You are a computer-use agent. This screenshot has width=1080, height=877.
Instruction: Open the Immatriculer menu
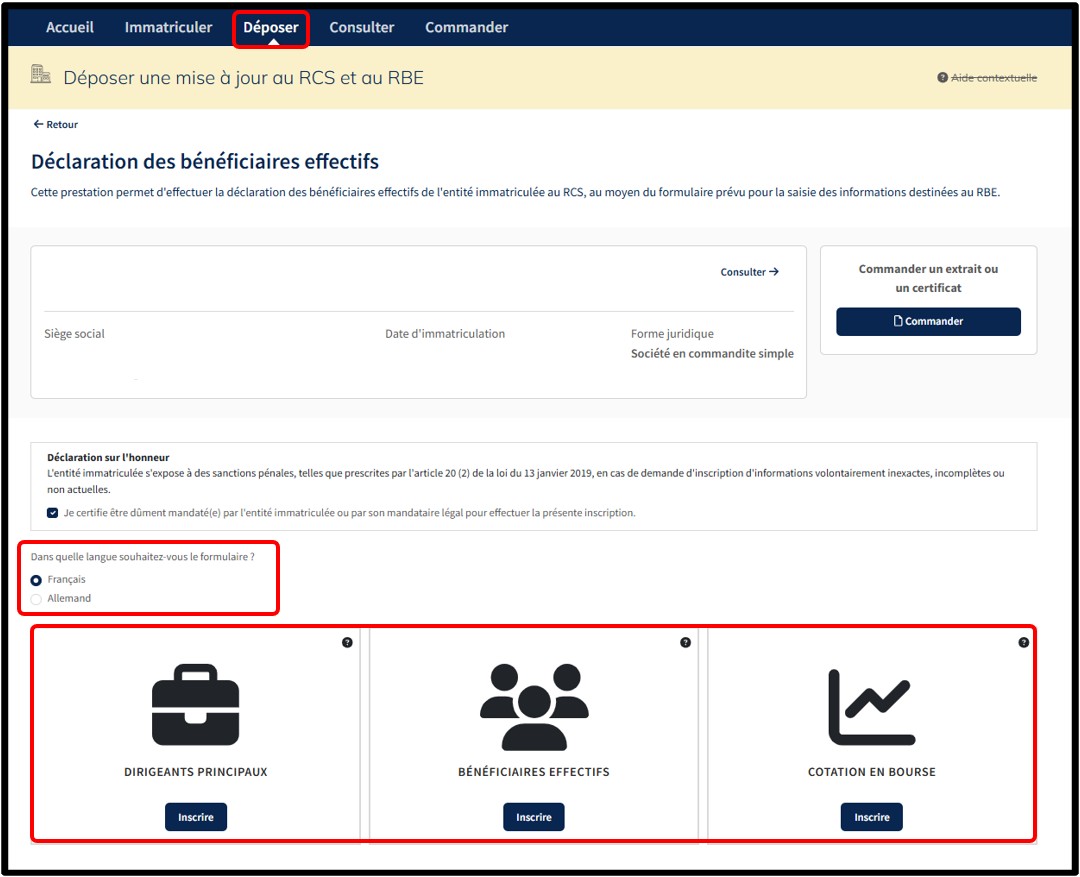click(x=168, y=27)
